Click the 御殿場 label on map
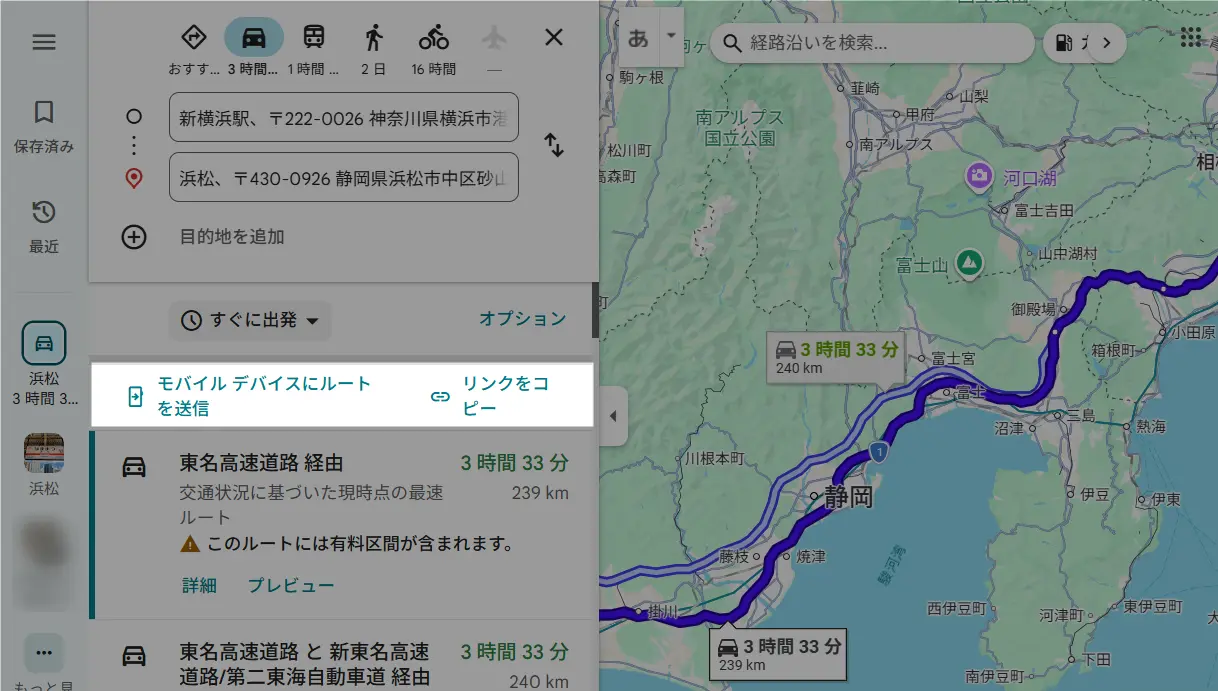Screen dimensions: 1218x691 pos(1033,310)
